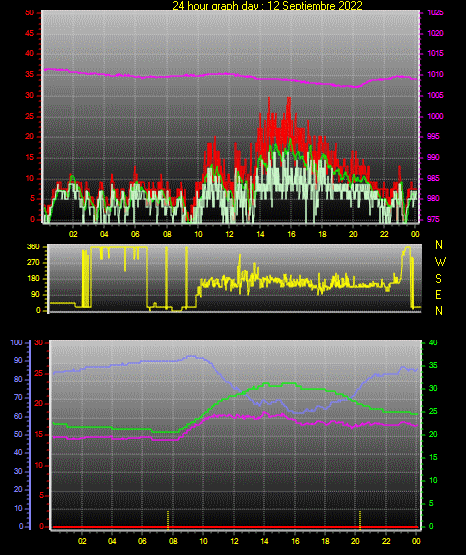This screenshot has height=555, width=466.
Task: Click the top N compass label
Action: [x=439, y=245]
